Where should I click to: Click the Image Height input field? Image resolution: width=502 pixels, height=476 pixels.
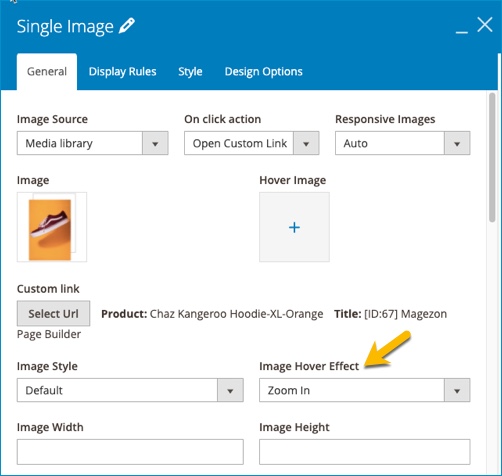[365, 452]
